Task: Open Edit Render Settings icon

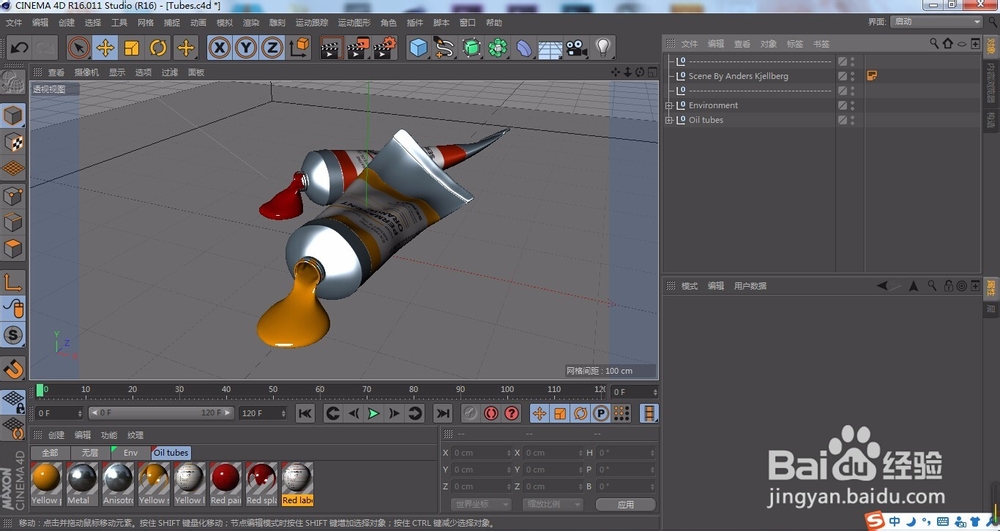Action: pos(385,48)
